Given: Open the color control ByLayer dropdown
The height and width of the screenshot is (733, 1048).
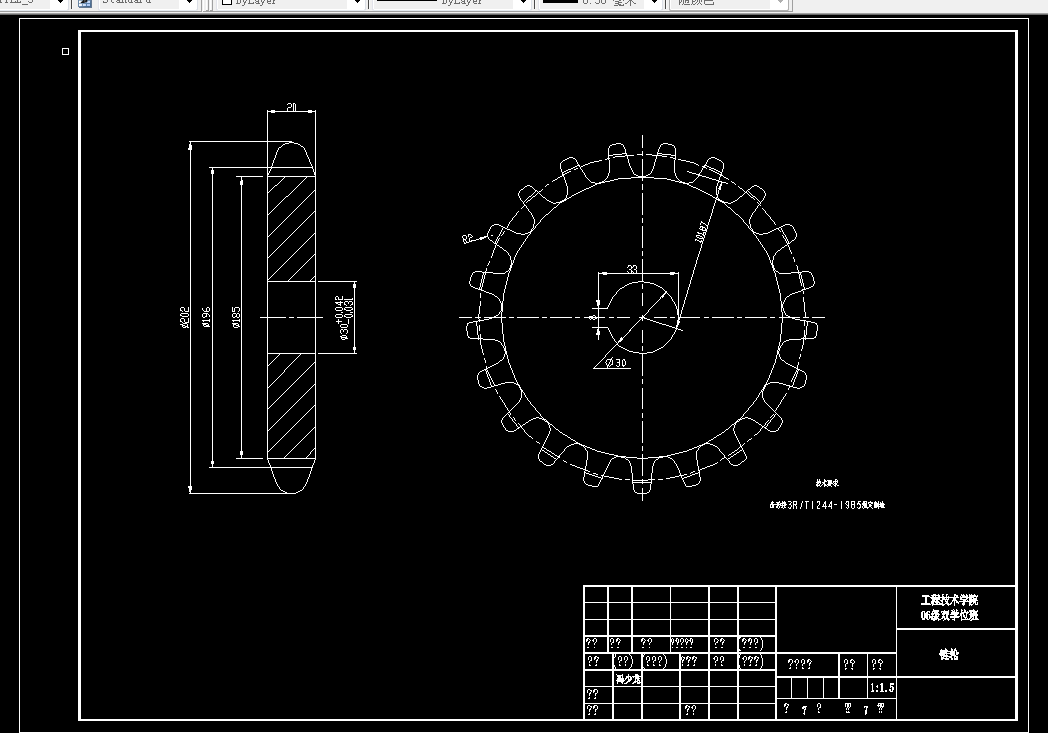Looking at the screenshot, I should (293, 3).
